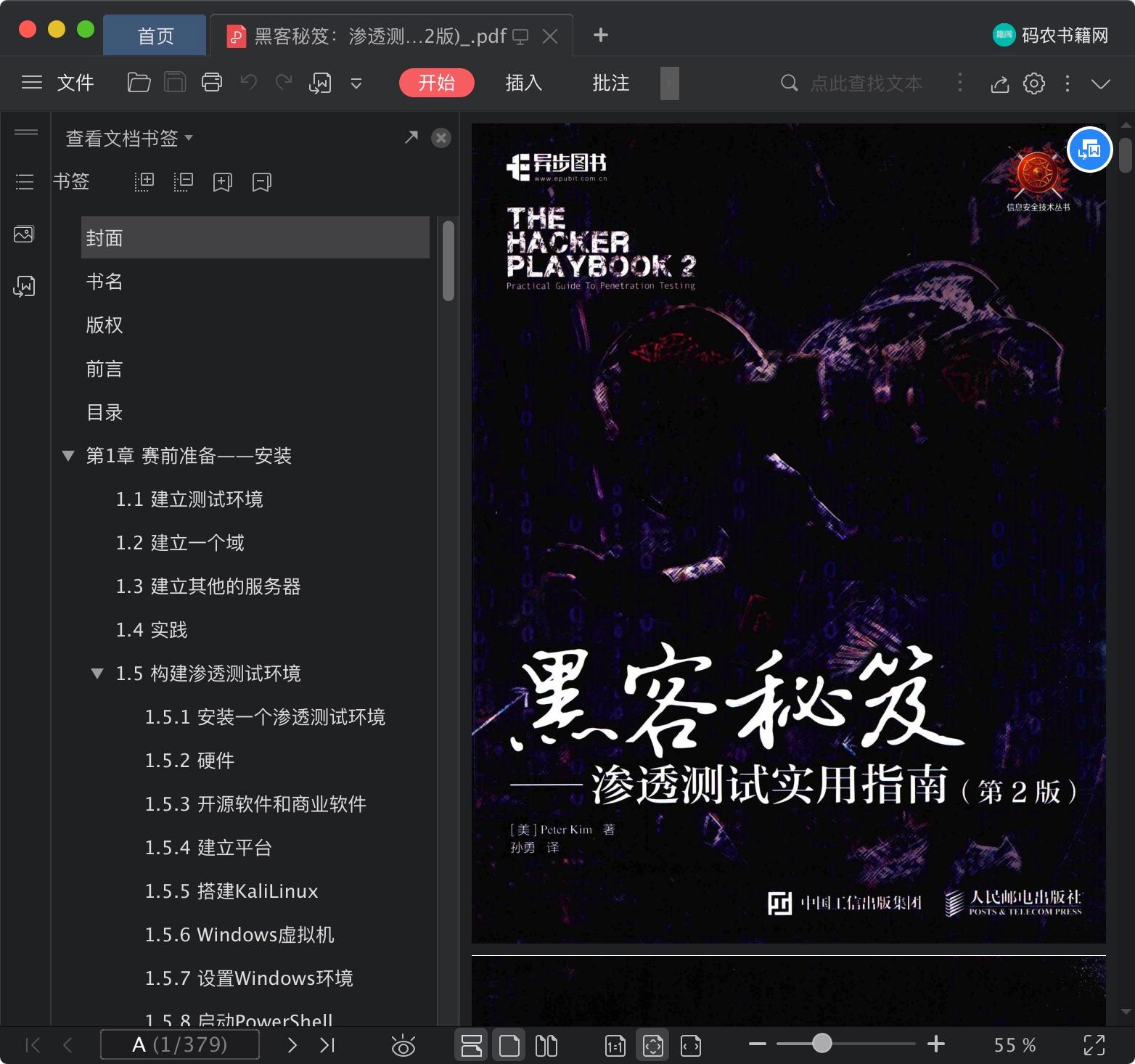Show more ribbon tabs with the arrow

coord(670,83)
